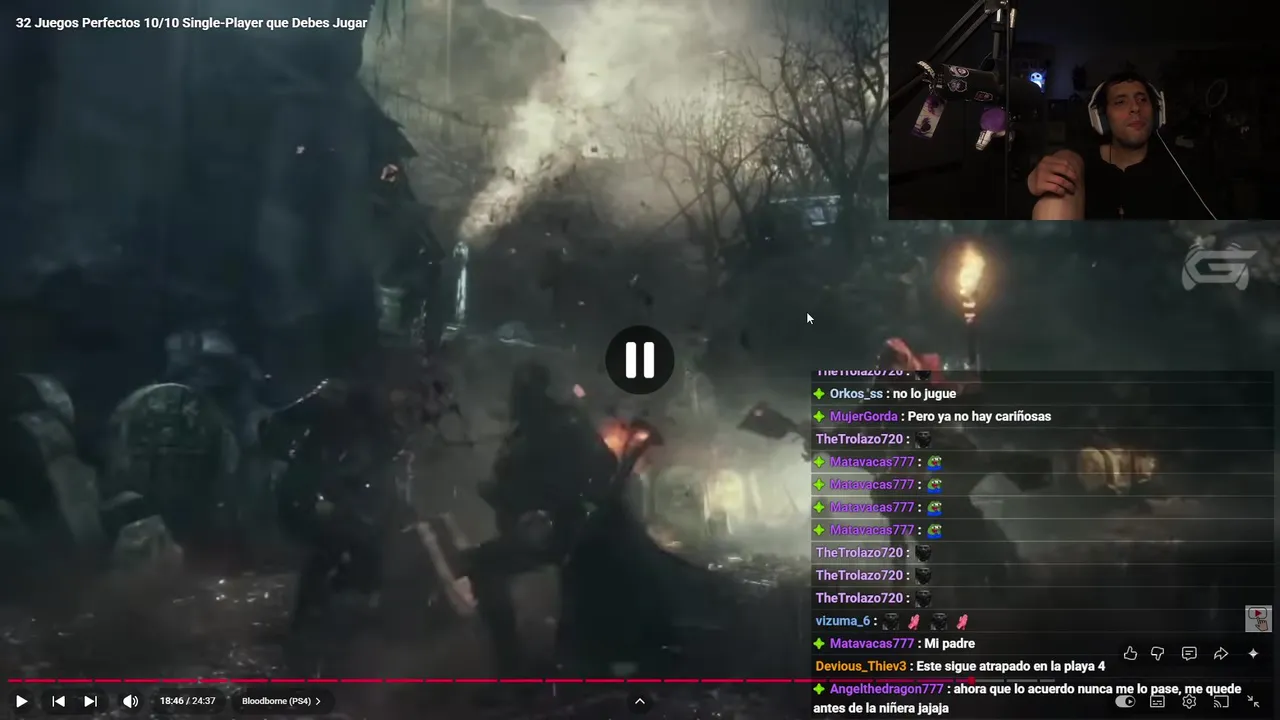
Task: Click the 18:46 / 24:37 time display
Action: [x=187, y=701]
